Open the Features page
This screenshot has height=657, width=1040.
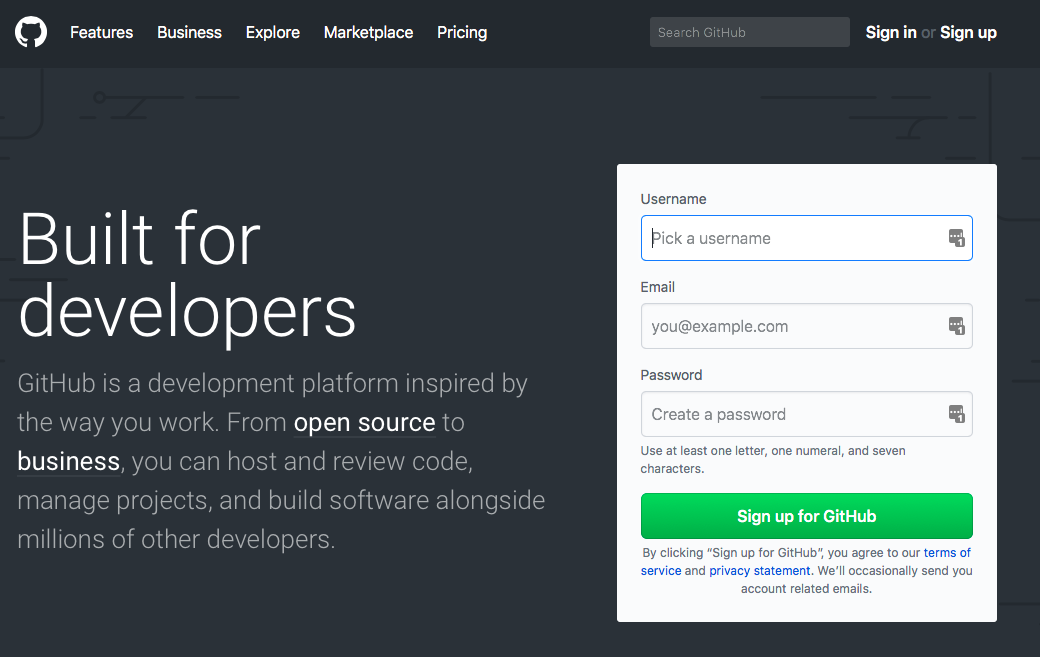pyautogui.click(x=101, y=32)
